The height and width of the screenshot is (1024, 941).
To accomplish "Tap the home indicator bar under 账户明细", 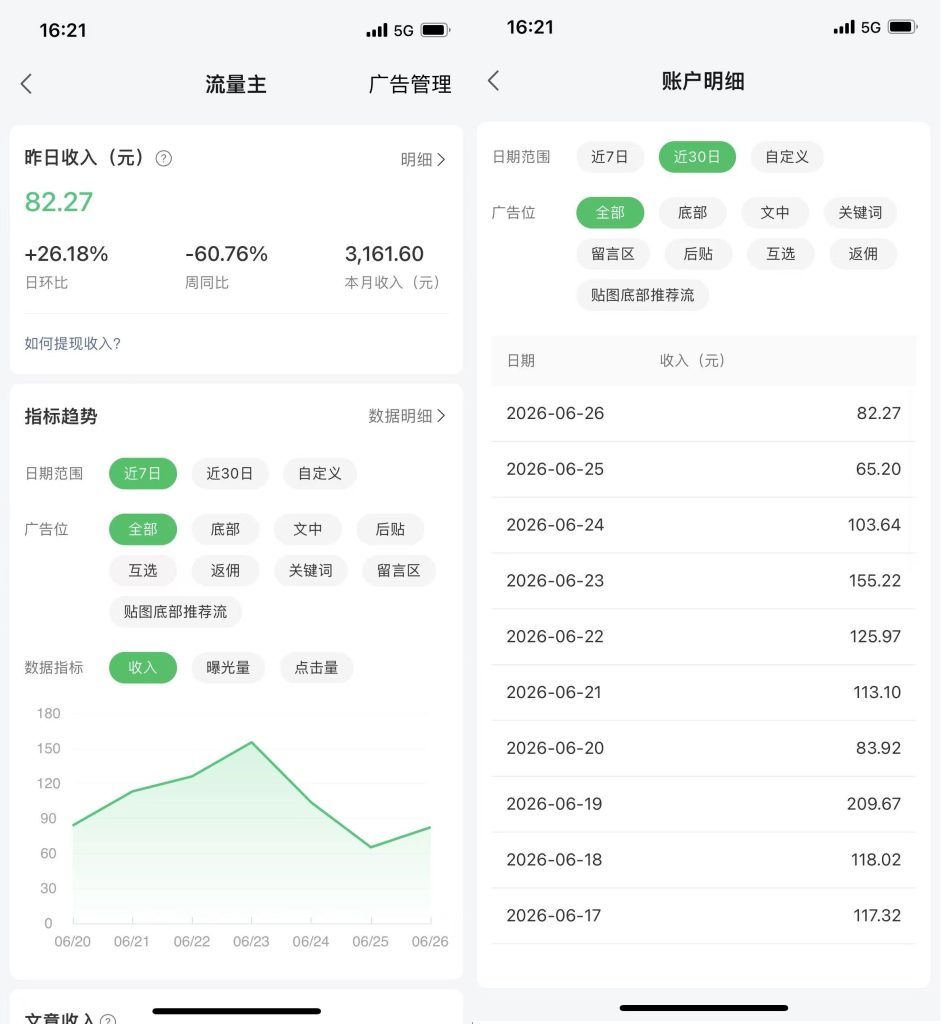I will 703,1008.
